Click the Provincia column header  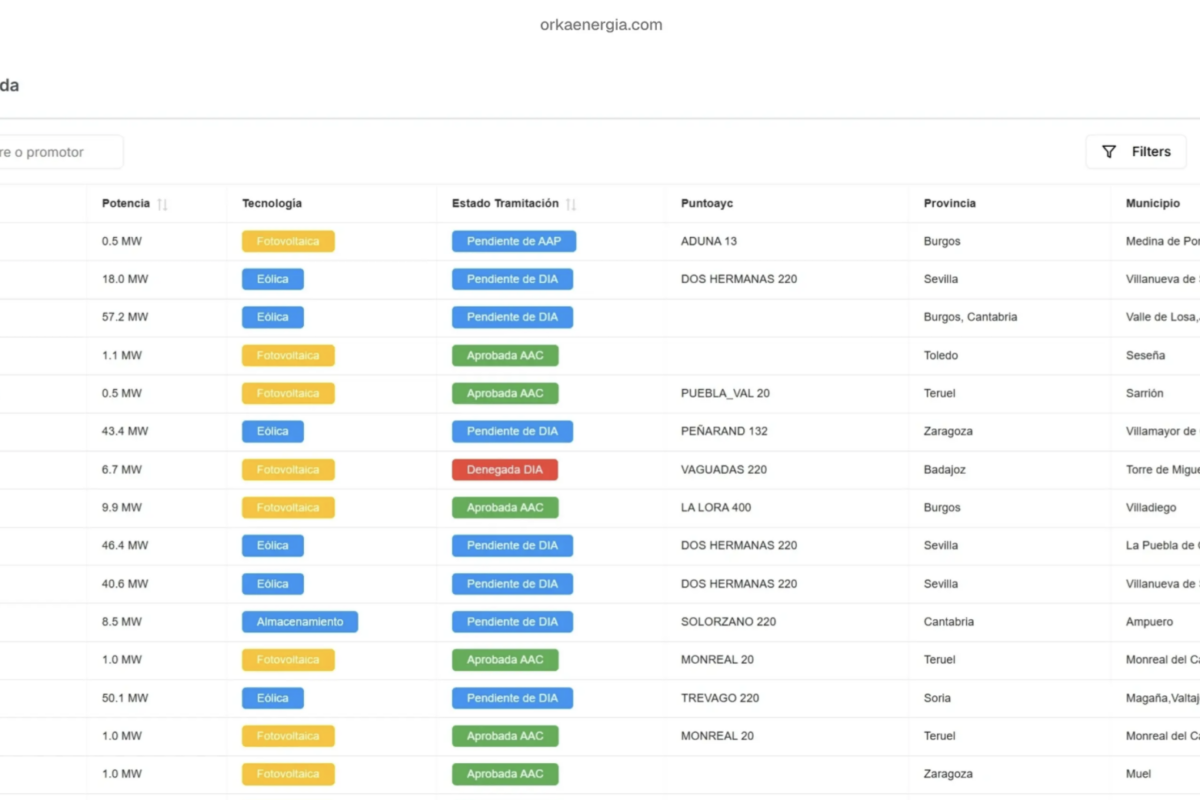coord(950,203)
